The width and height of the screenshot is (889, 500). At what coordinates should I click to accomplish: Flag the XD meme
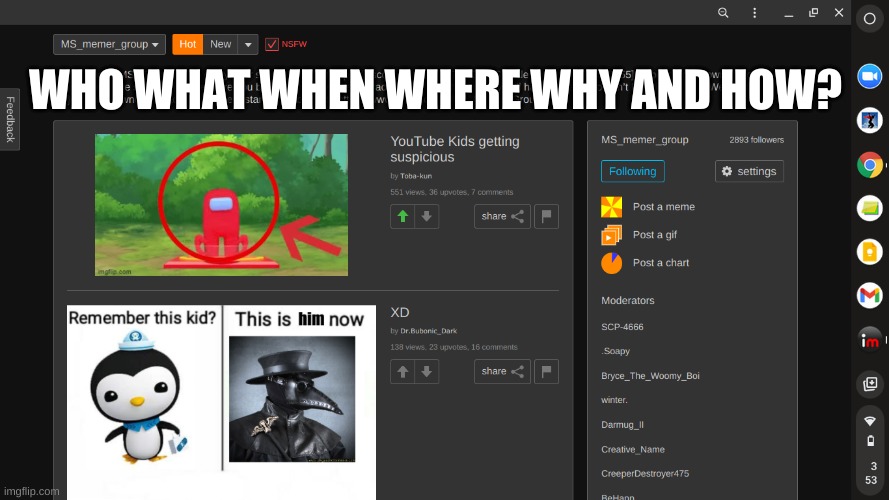pyautogui.click(x=547, y=372)
